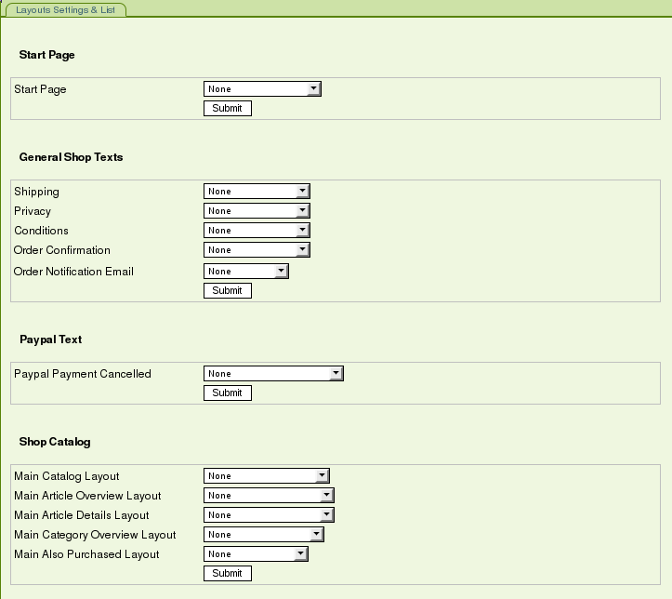Open the Paypal Payment Cancelled dropdown
Image resolution: width=672 pixels, height=599 pixels.
coord(273,374)
